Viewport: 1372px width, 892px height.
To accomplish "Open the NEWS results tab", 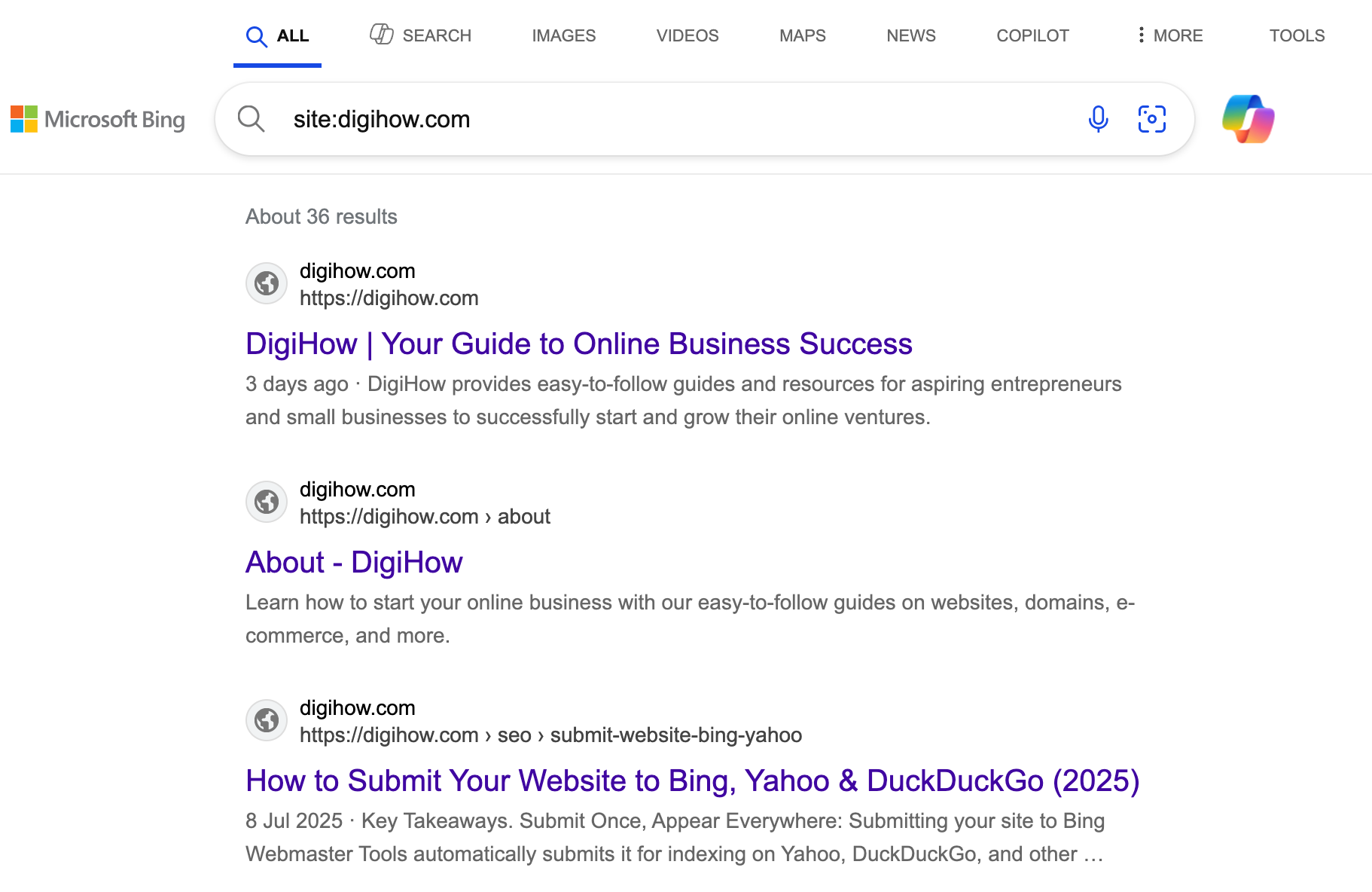I will pyautogui.click(x=910, y=35).
